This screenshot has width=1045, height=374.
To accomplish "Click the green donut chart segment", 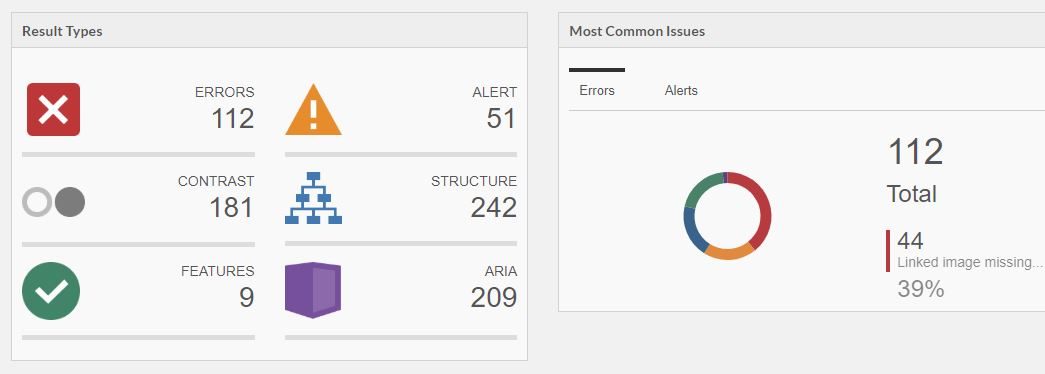I will [x=701, y=187].
